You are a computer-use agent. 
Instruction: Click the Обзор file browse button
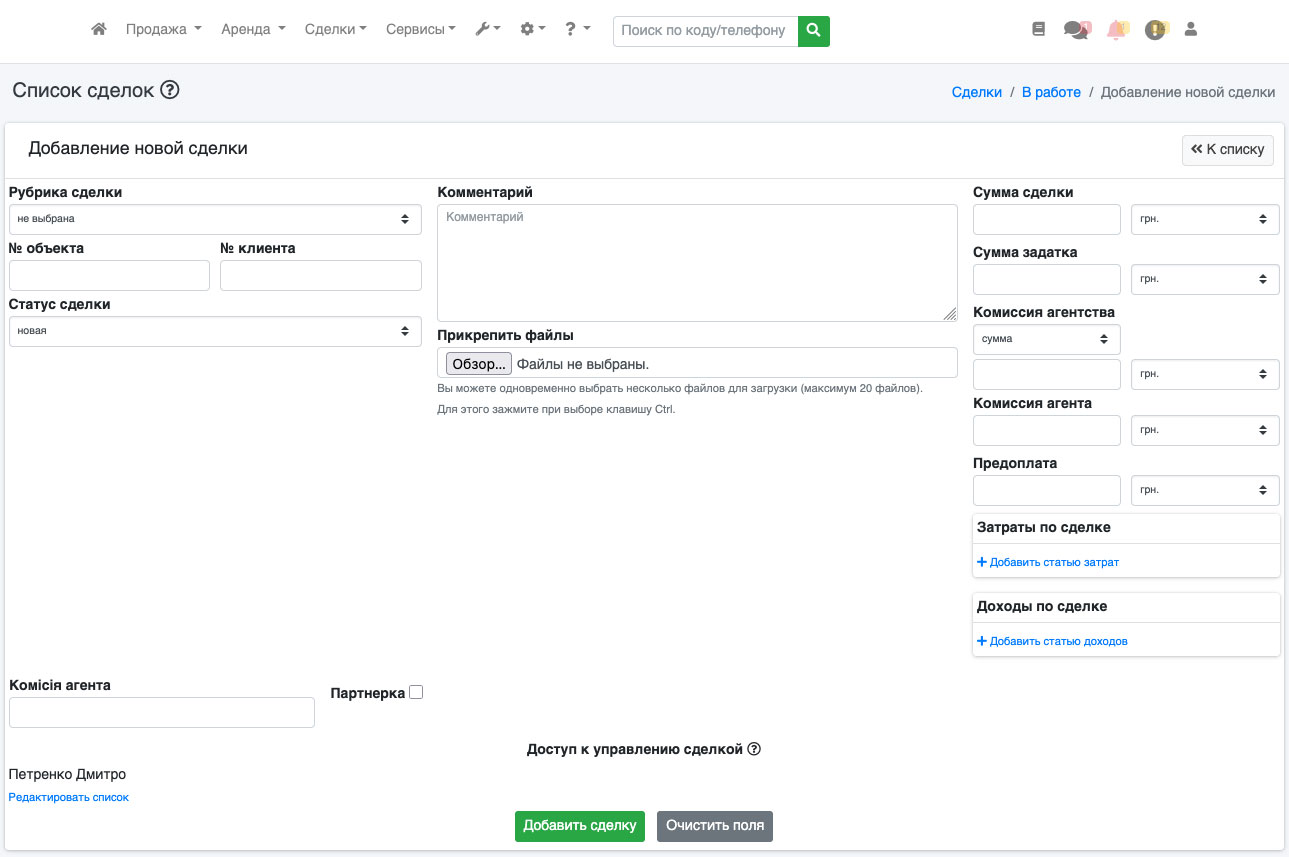click(x=478, y=364)
